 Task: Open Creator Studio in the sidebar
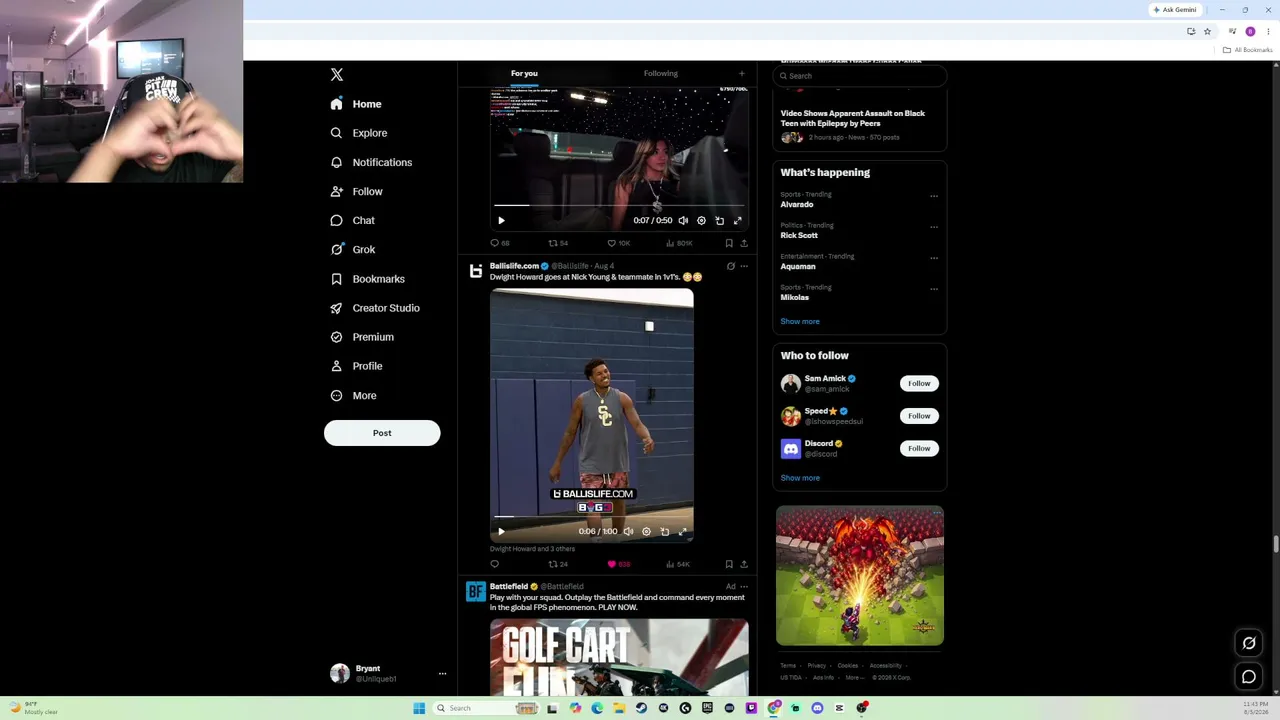[375, 308]
